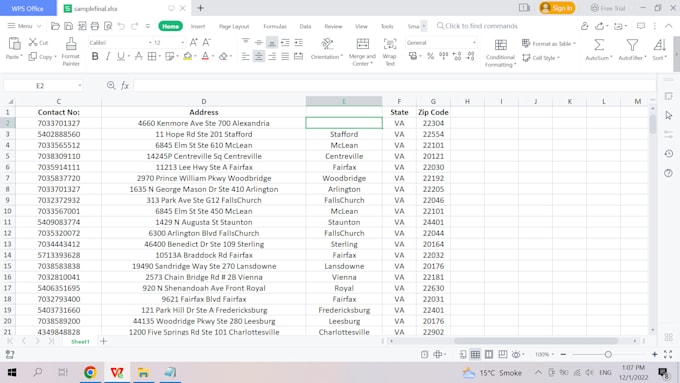Viewport: 680px width, 383px height.
Task: Click the AutoFilter funnel icon
Action: coord(632,45)
